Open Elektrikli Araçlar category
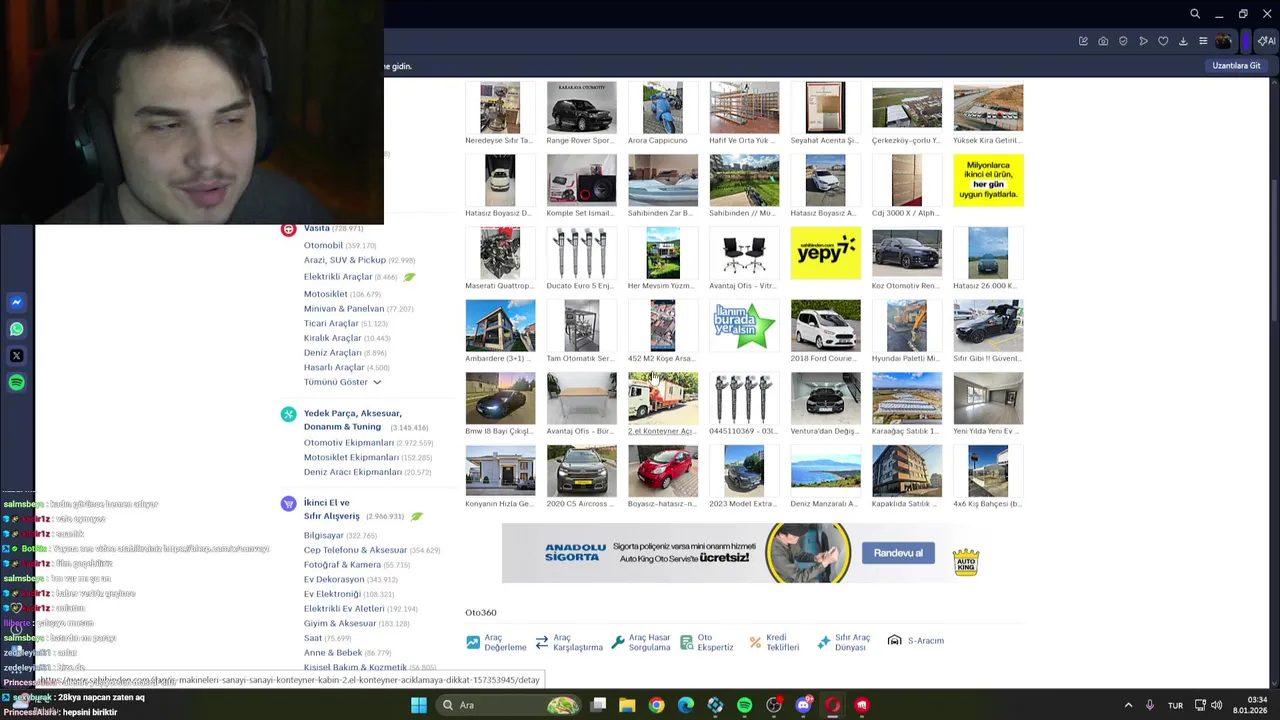 [338, 277]
